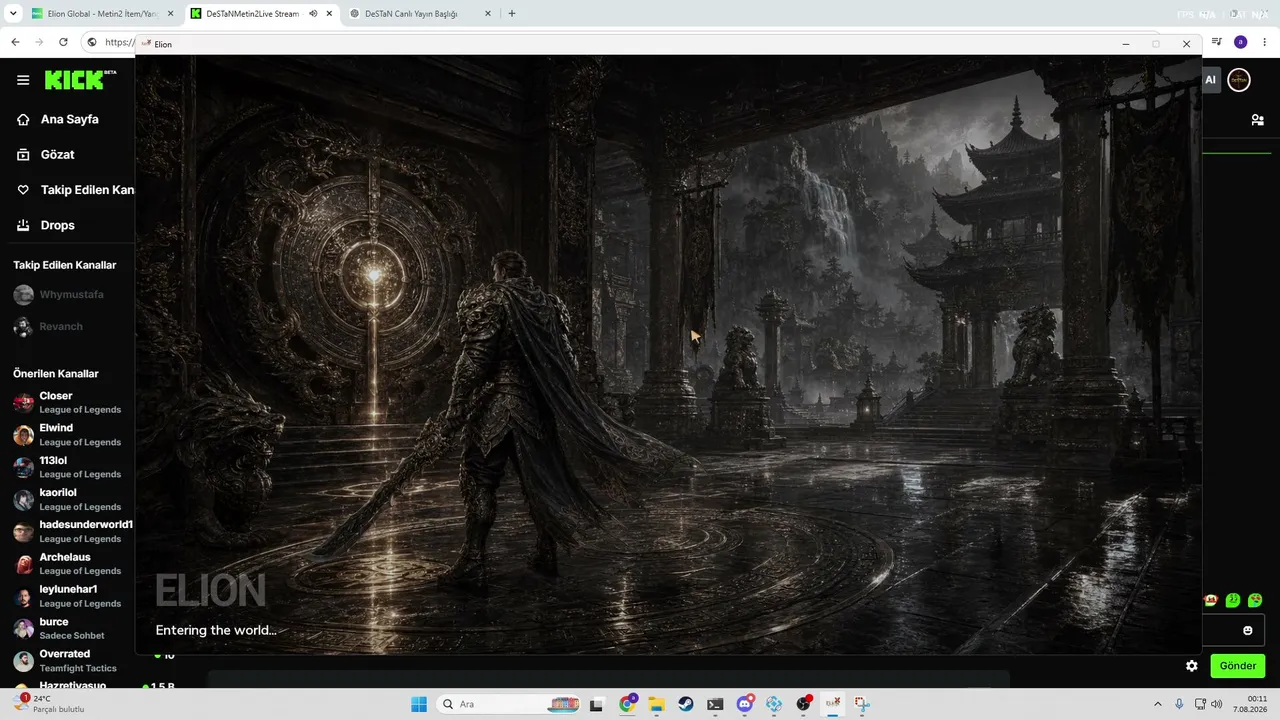The image size is (1280, 720).
Task: Open a new browser tab
Action: coord(512,14)
